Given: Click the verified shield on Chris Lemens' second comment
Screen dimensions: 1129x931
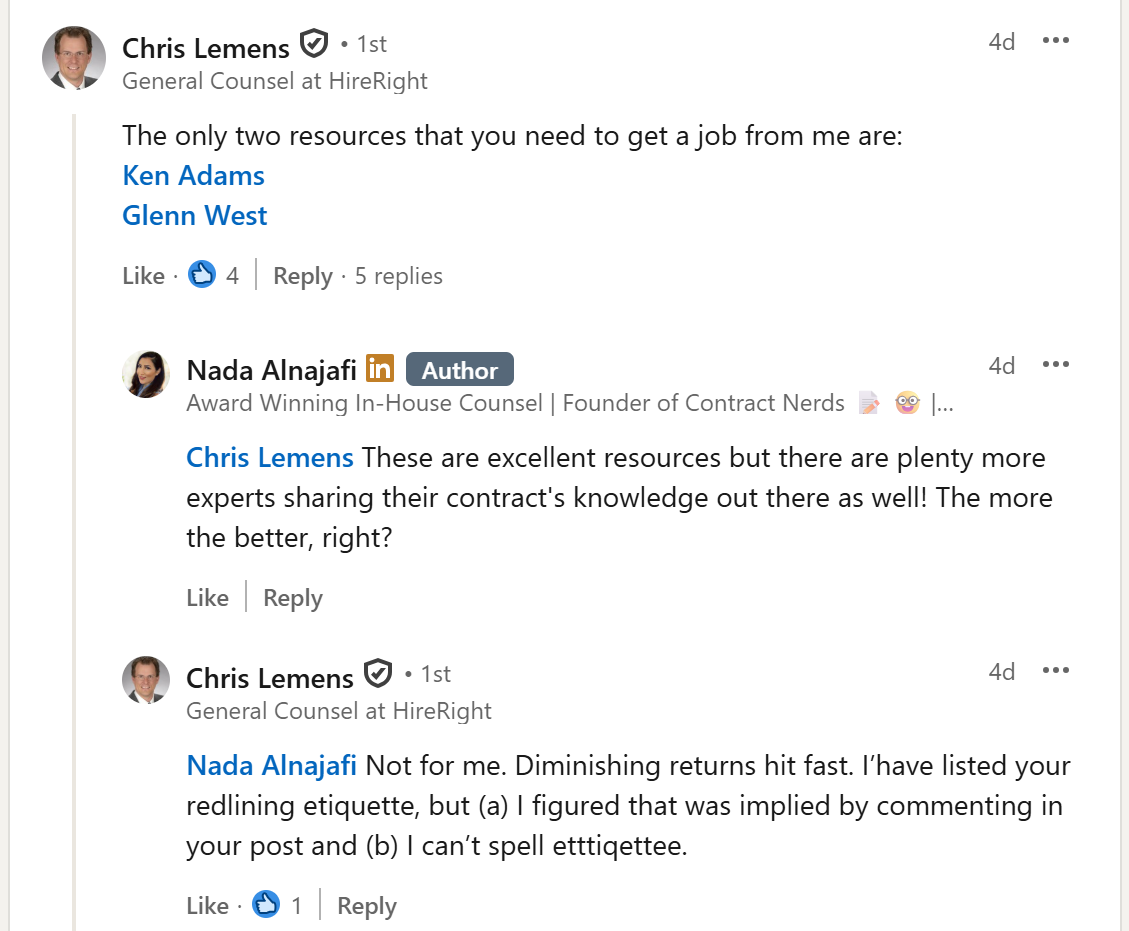Looking at the screenshot, I should click(378, 674).
